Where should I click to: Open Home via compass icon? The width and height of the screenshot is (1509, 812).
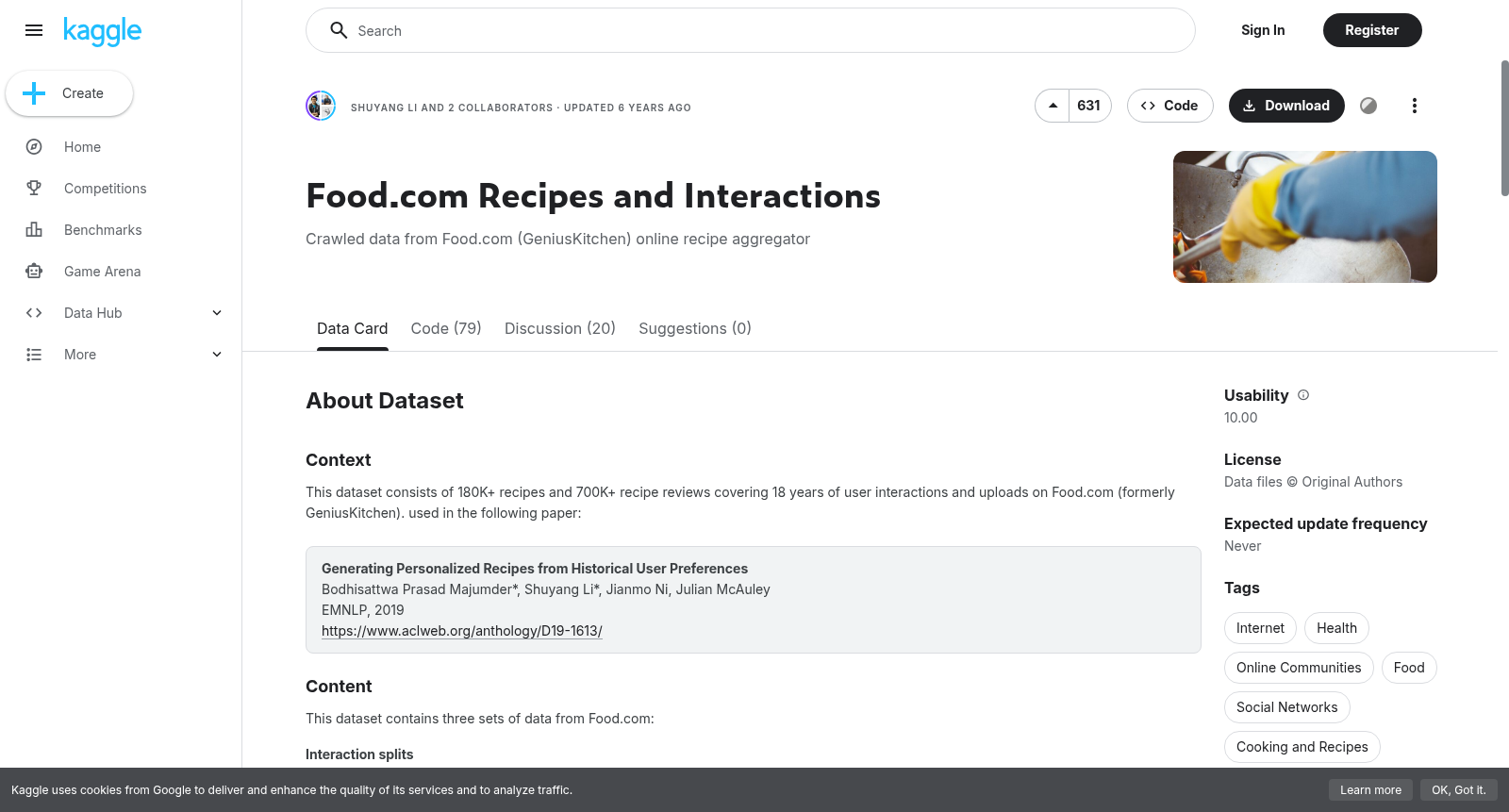(x=34, y=147)
